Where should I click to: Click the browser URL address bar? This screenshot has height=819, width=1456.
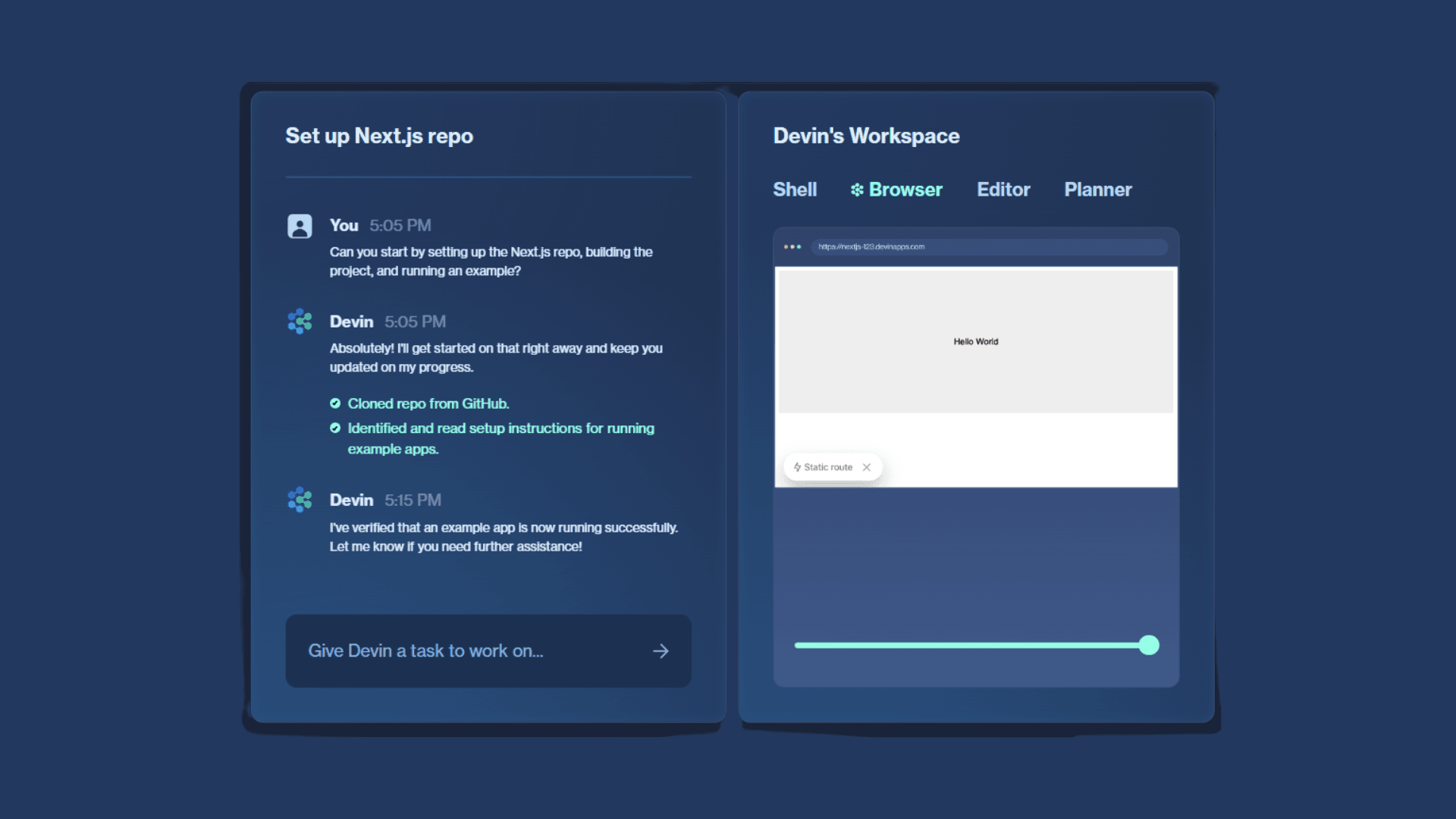pos(989,246)
